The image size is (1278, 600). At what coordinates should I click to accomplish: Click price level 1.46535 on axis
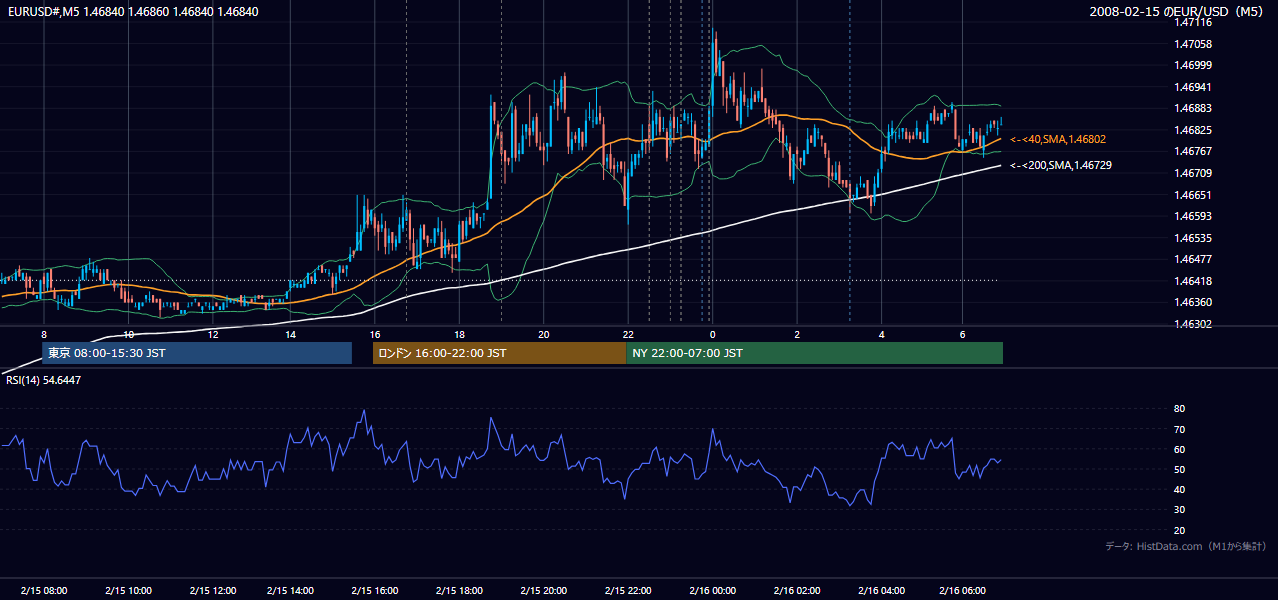tap(1193, 238)
